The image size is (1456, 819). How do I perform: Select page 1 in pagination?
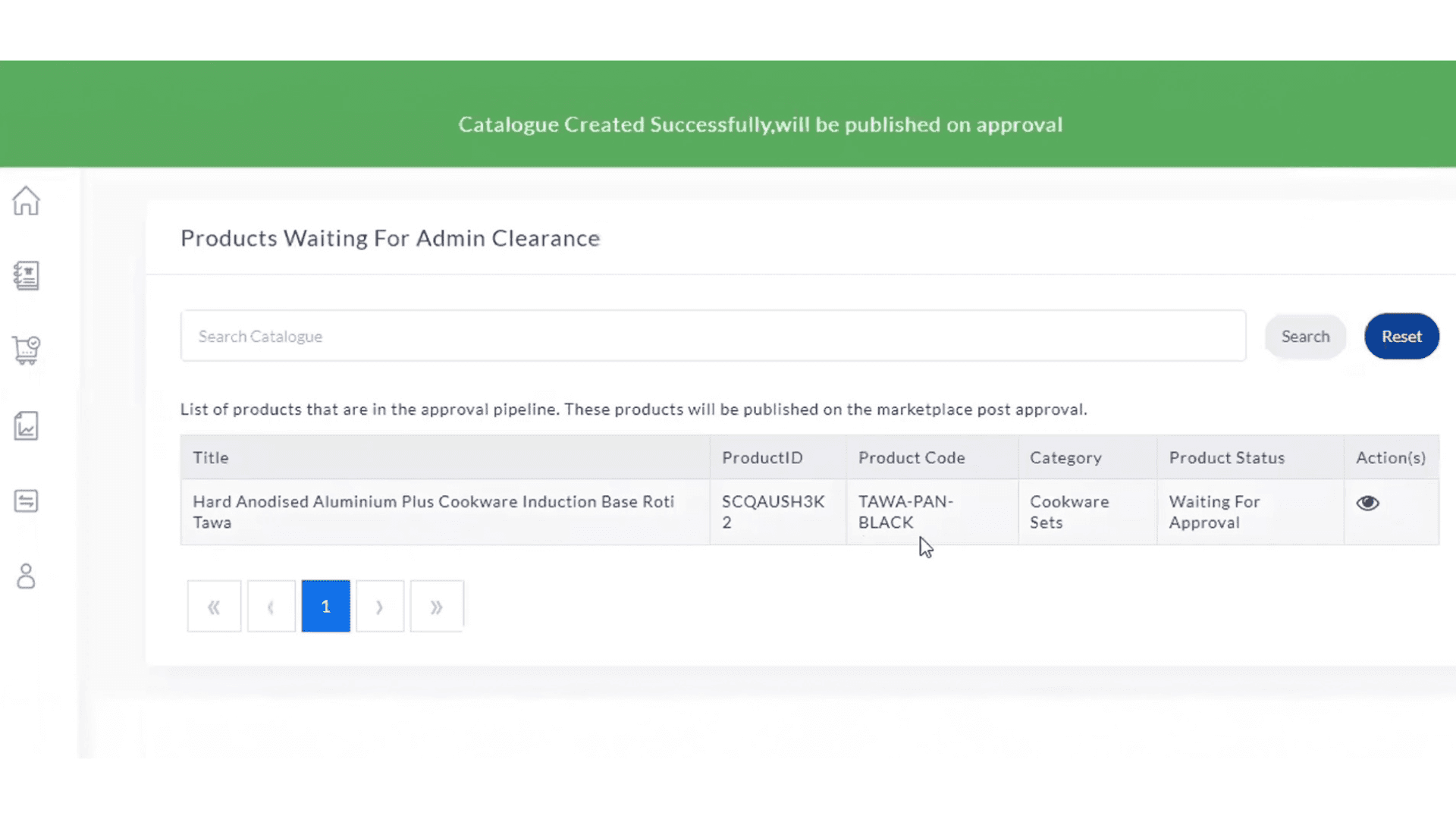tap(325, 607)
